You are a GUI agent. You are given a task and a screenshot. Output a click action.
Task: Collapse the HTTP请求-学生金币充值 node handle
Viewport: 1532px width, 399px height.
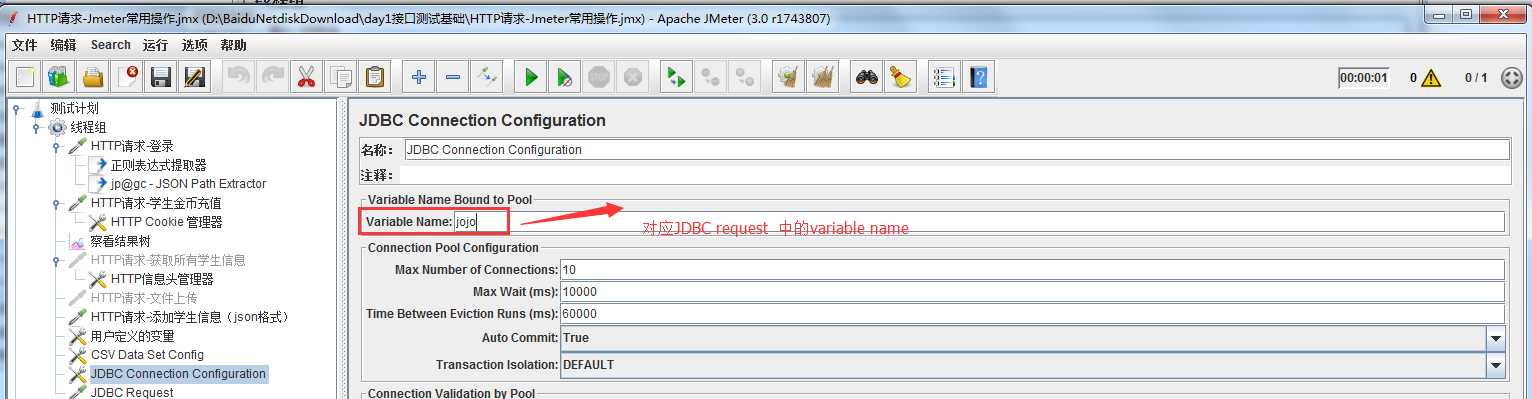pos(56,204)
